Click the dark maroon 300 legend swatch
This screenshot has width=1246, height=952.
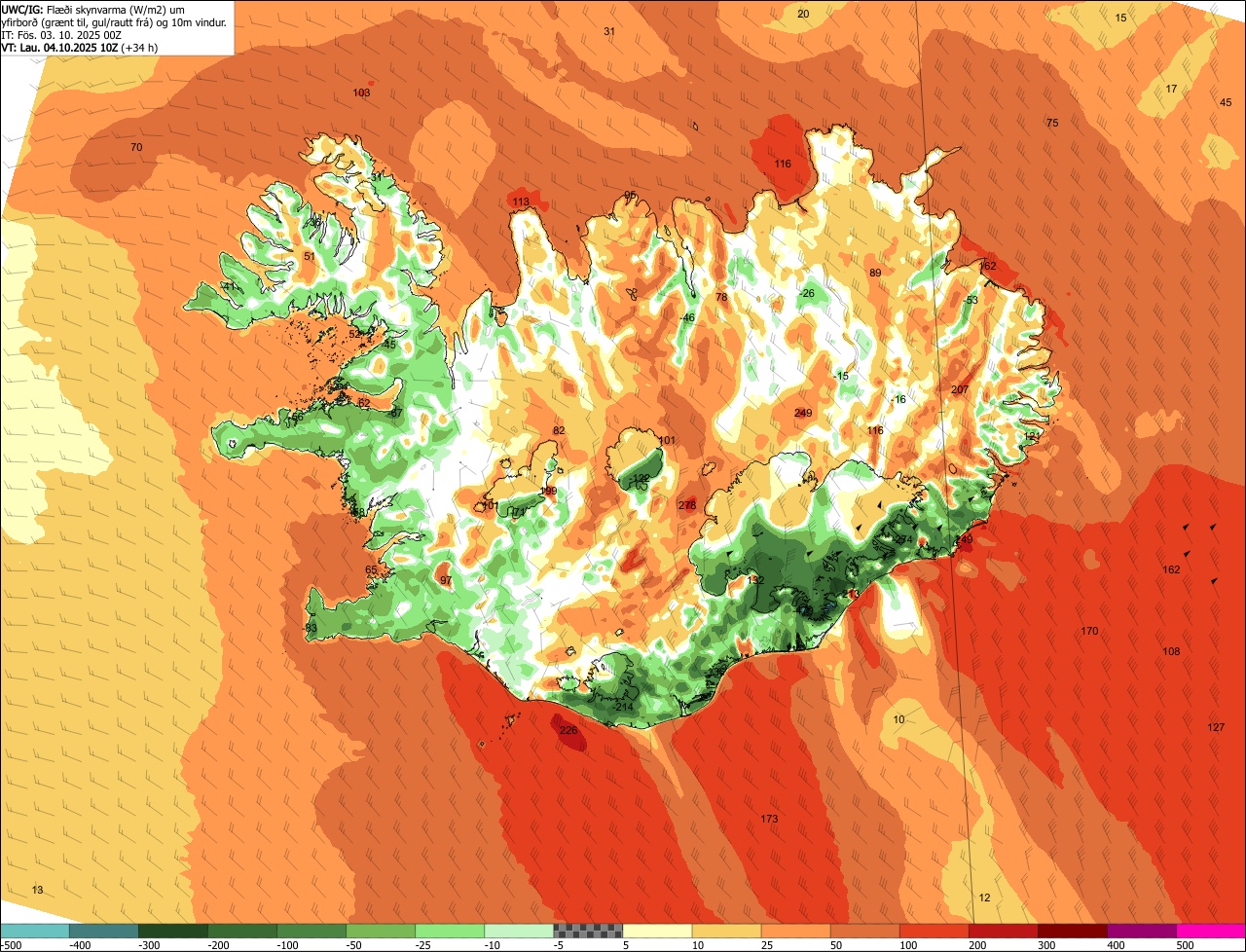(1073, 931)
